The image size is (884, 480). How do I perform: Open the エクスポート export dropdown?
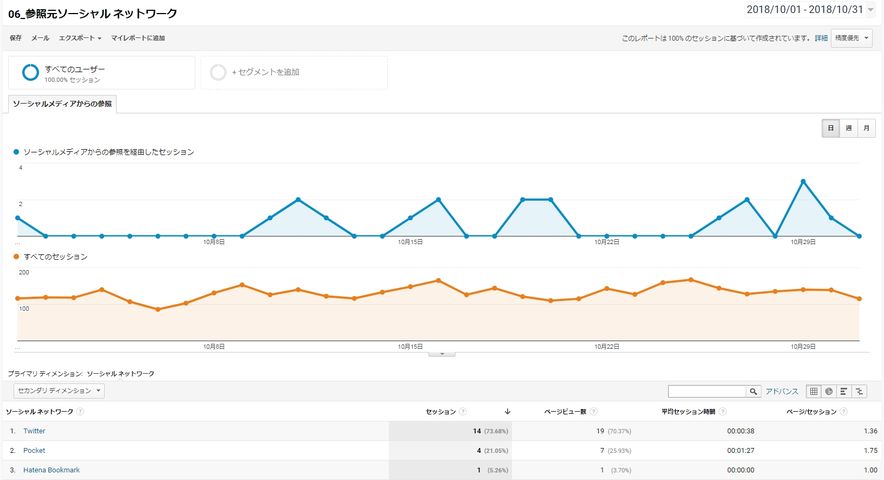[x=80, y=38]
